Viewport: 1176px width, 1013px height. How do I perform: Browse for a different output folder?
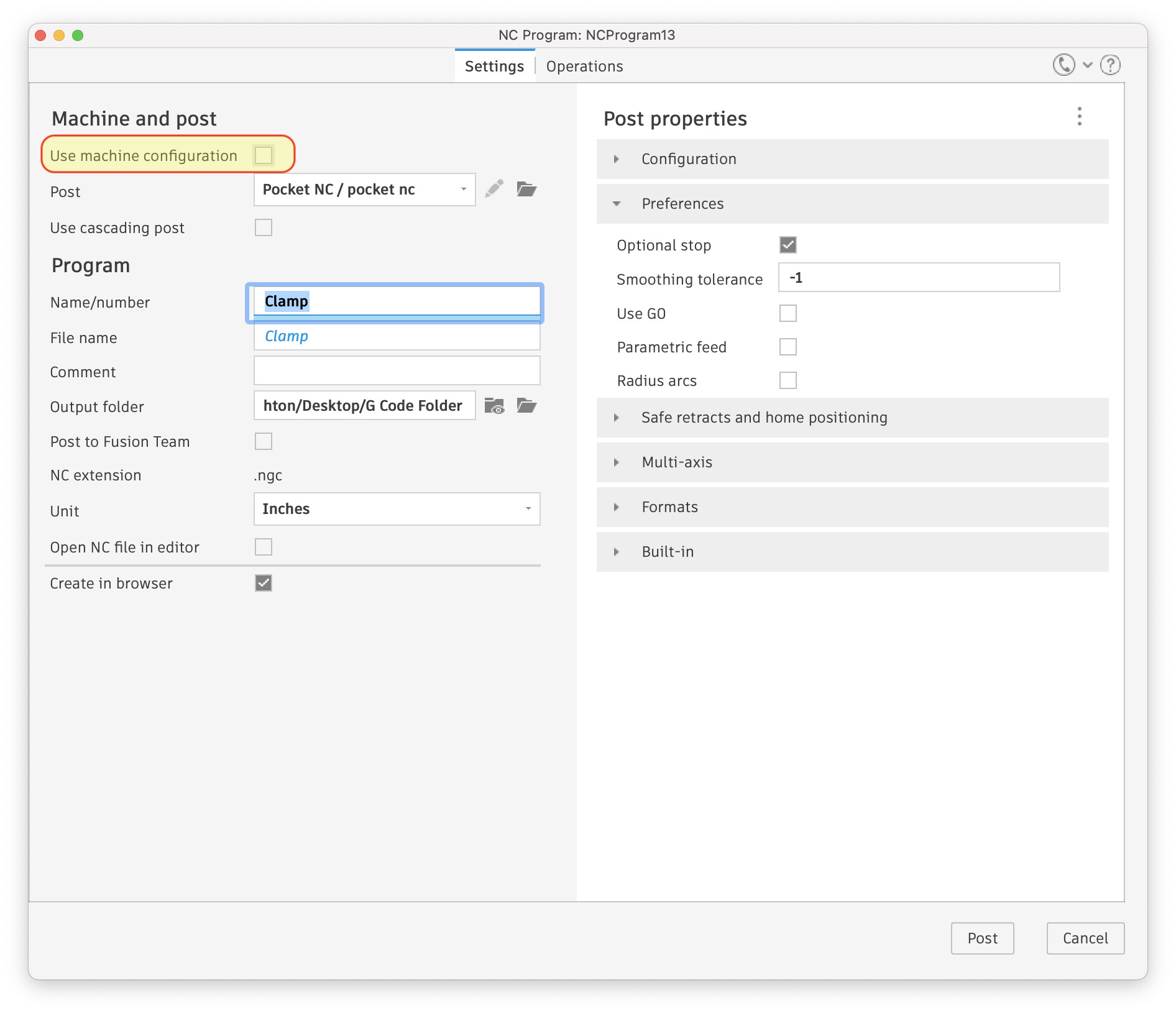(526, 405)
